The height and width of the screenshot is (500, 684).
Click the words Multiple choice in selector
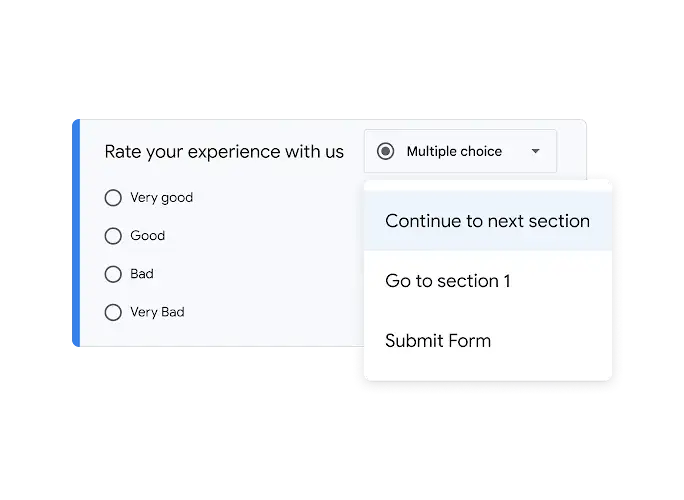point(453,152)
